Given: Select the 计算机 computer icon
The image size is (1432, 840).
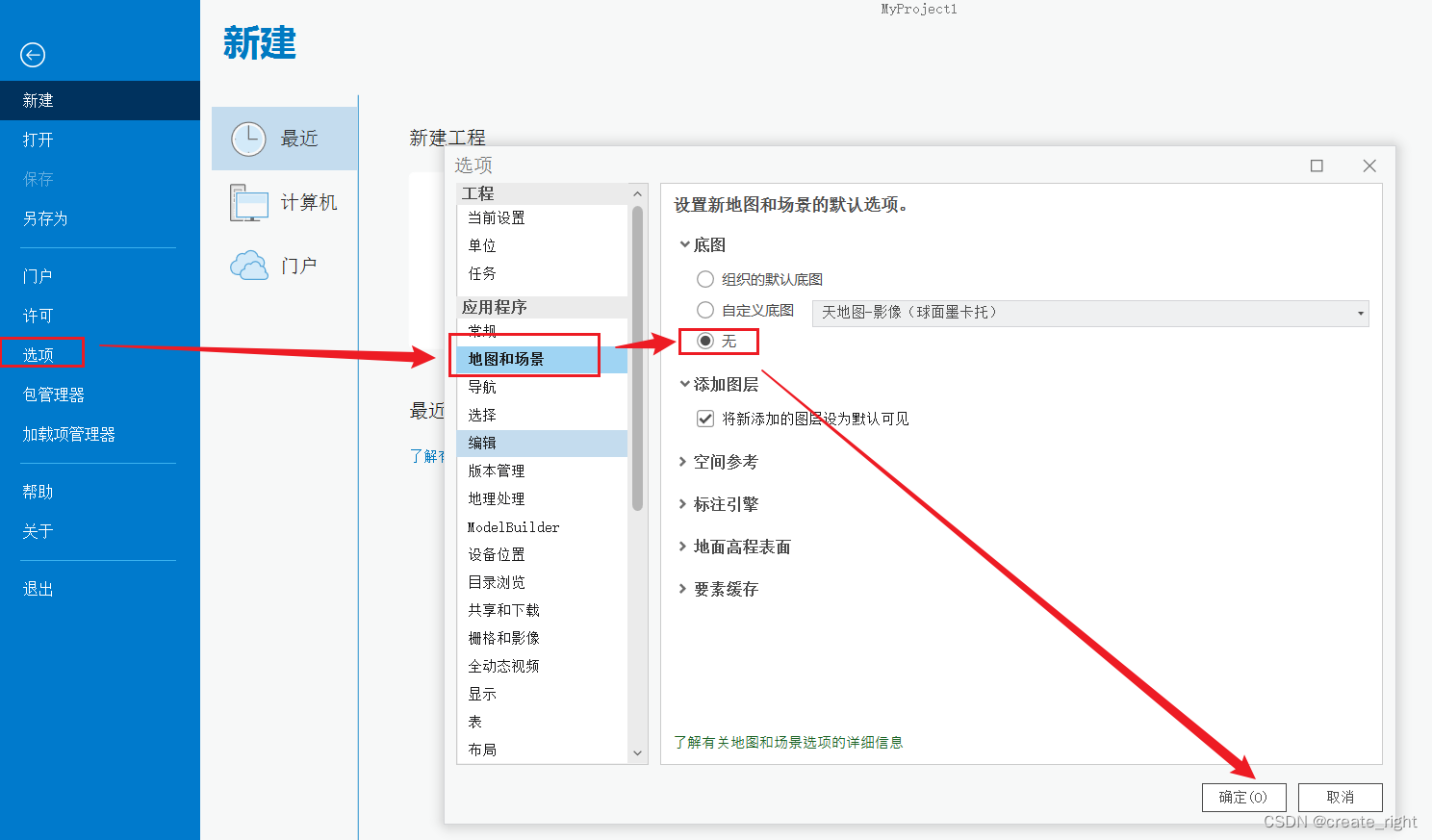Looking at the screenshot, I should pyautogui.click(x=249, y=202).
